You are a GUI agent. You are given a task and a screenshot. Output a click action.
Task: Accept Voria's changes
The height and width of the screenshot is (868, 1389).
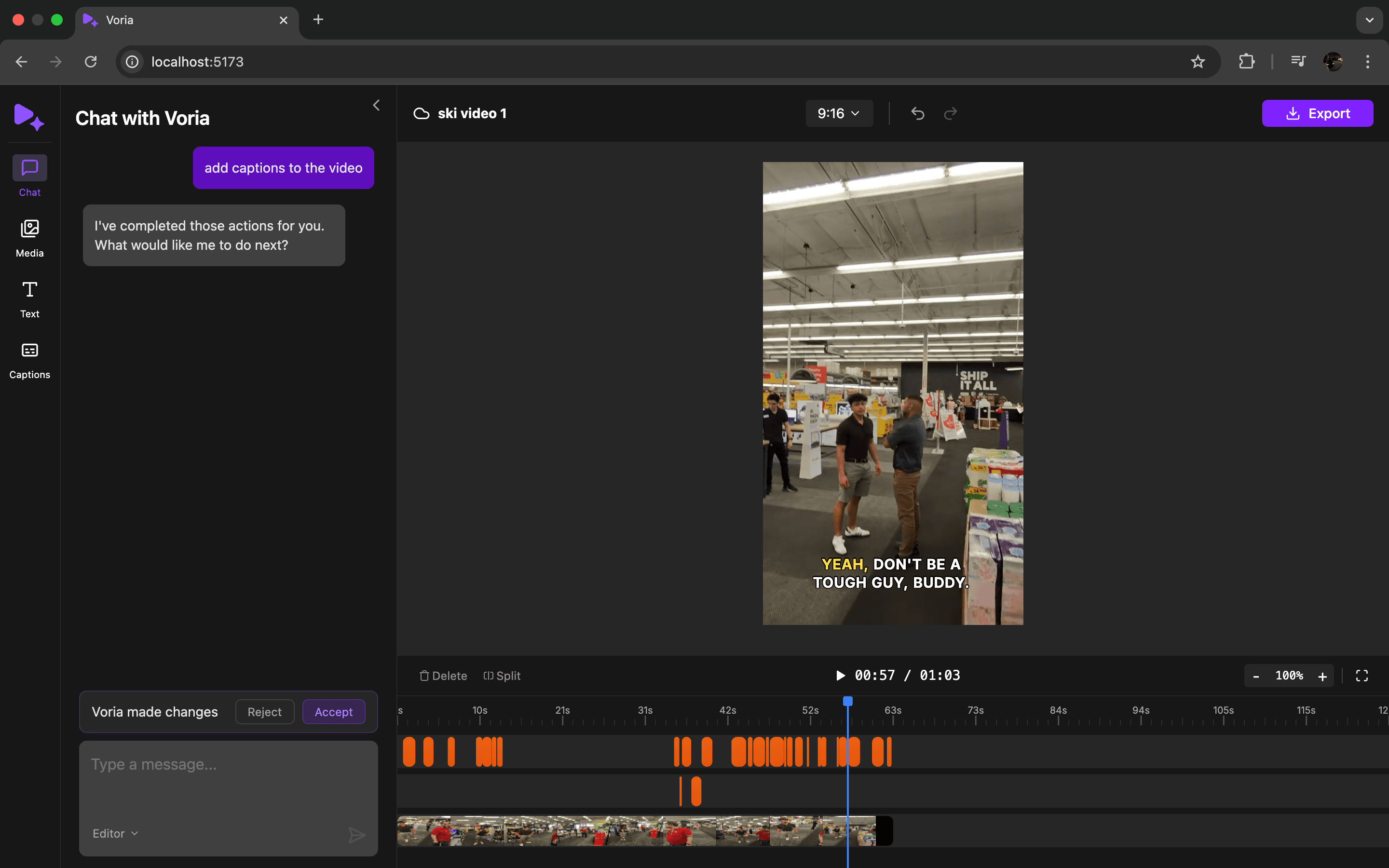tap(333, 712)
